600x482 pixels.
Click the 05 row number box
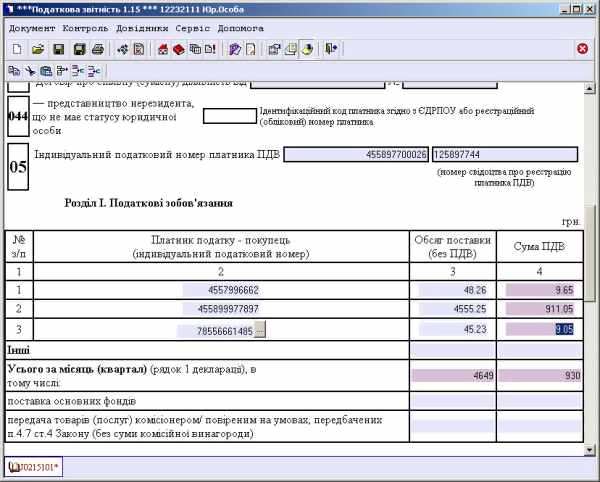(18, 167)
